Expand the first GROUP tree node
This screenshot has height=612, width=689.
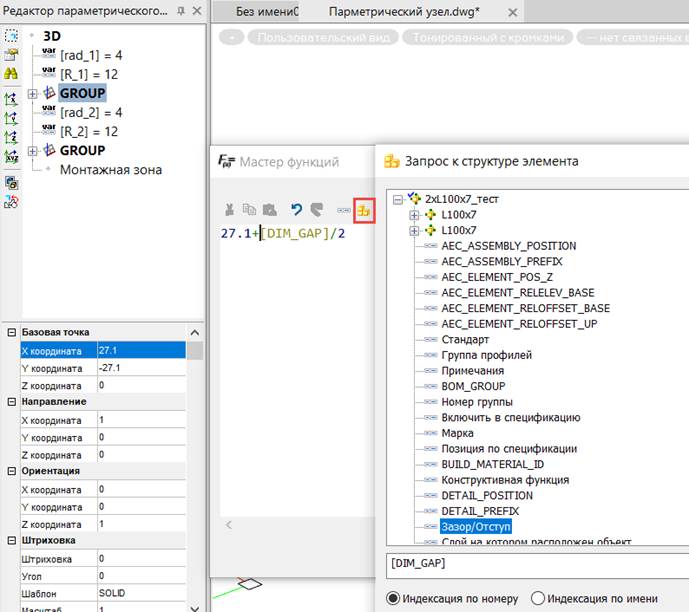[x=32, y=94]
